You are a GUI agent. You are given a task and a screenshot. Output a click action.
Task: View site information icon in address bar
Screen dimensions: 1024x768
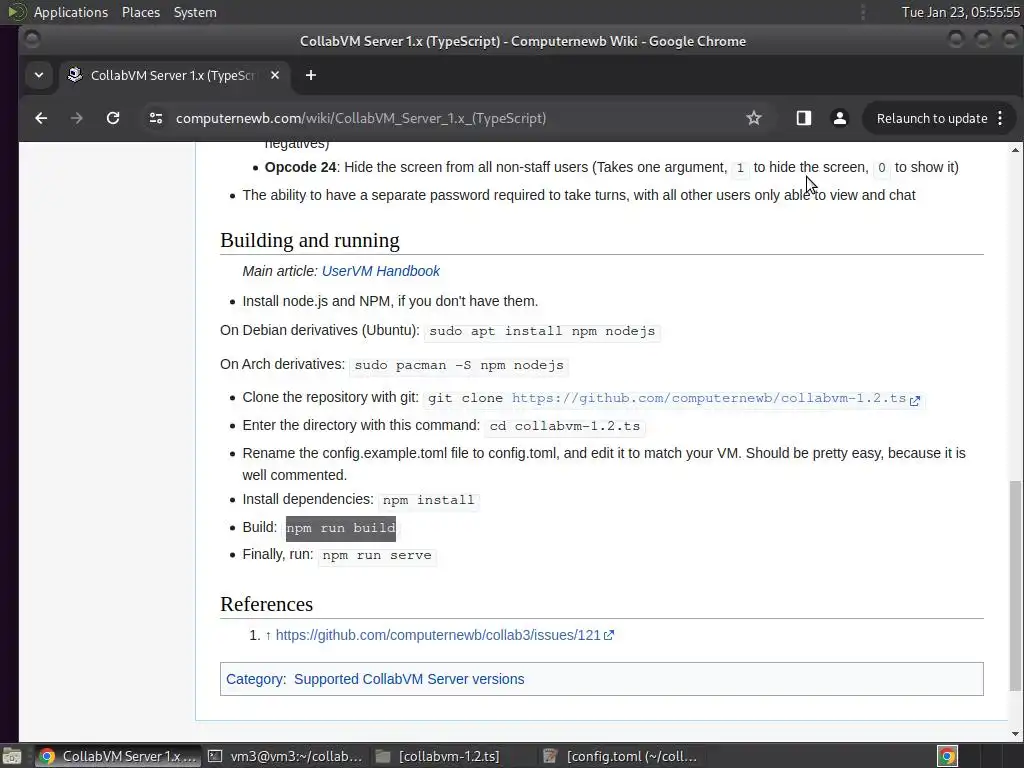[155, 118]
